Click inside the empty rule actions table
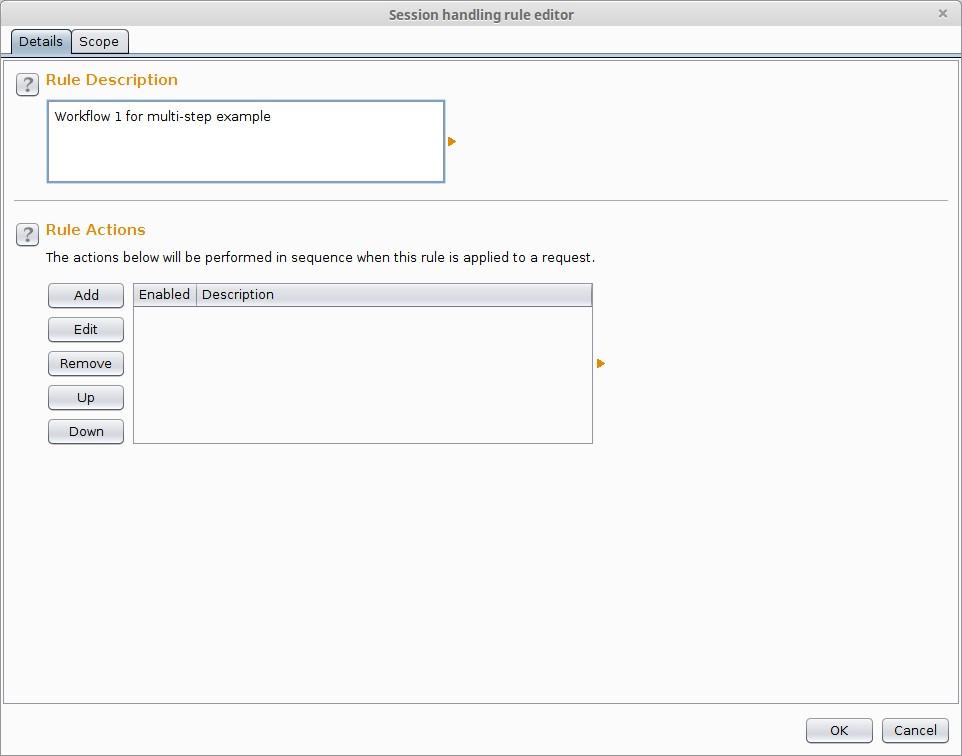 363,374
